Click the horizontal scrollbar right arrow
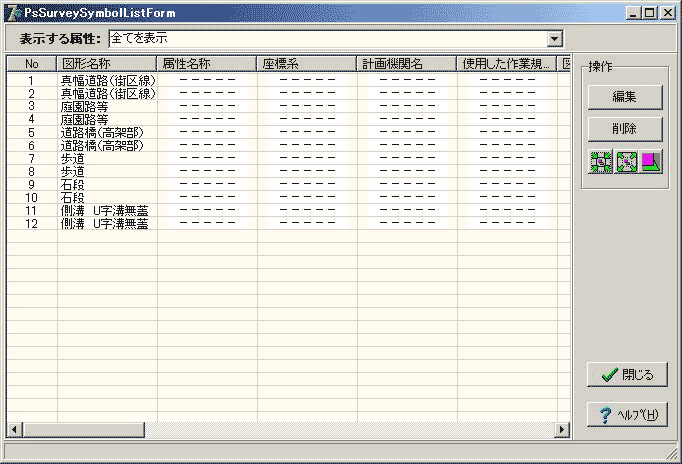 pos(562,430)
